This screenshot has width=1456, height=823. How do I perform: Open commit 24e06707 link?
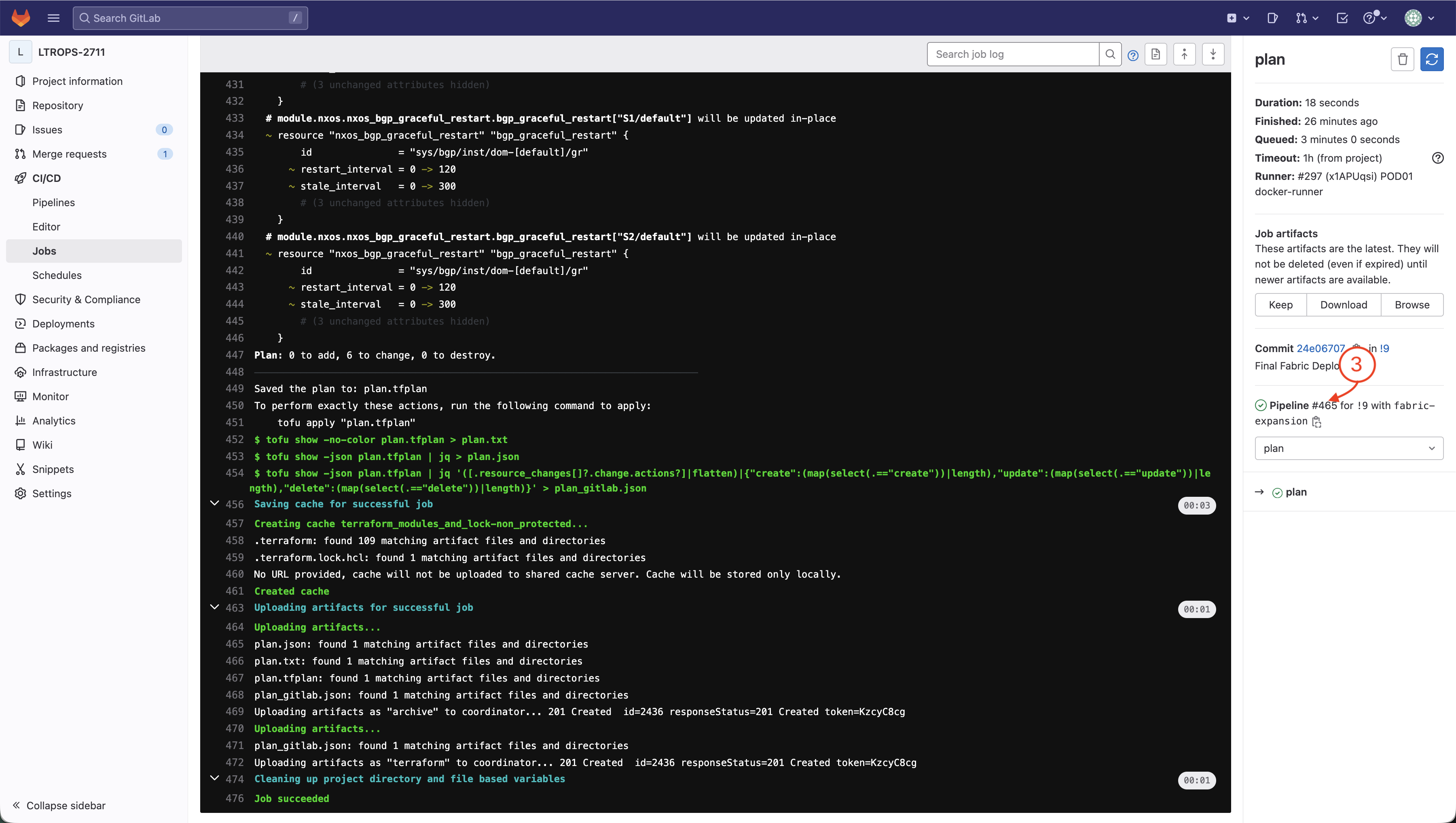(x=1320, y=348)
